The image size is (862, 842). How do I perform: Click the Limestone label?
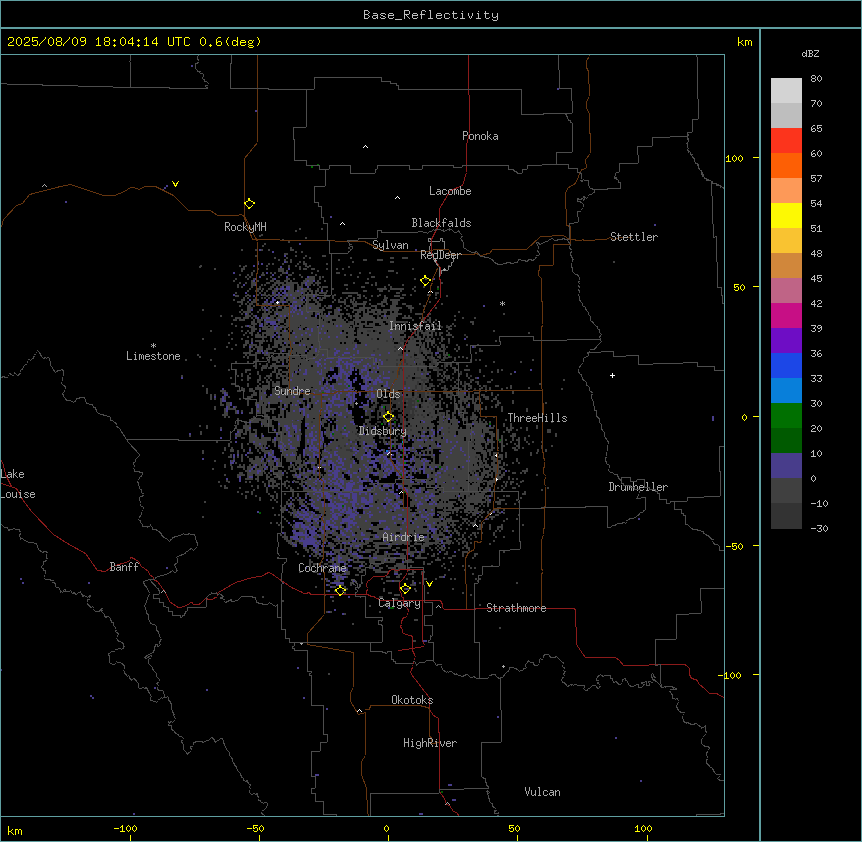153,356
